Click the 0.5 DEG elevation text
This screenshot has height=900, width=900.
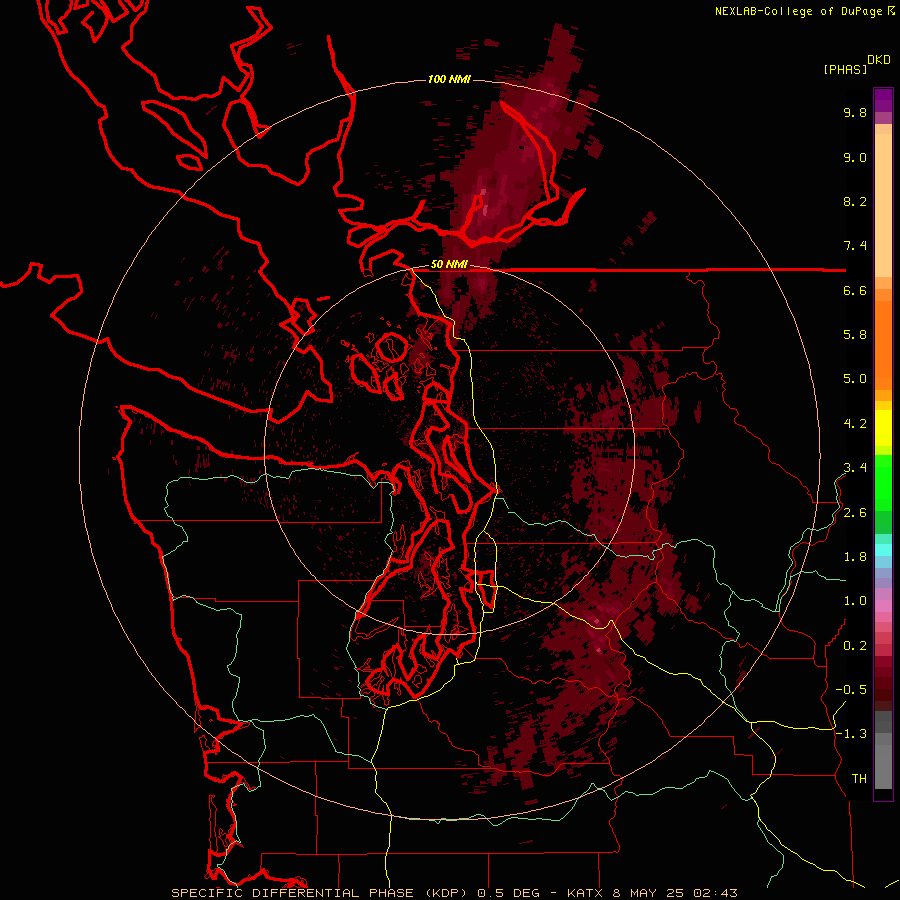pos(509,893)
